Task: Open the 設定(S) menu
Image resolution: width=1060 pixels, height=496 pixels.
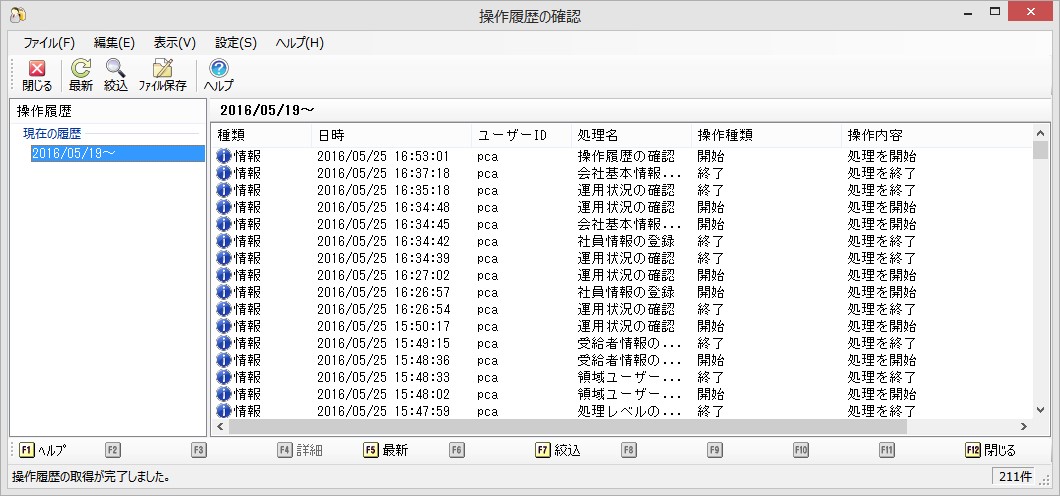Action: (236, 43)
